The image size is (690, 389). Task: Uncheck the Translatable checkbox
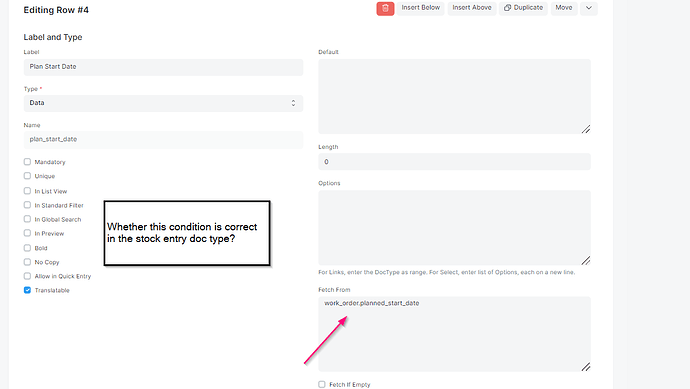(27, 290)
